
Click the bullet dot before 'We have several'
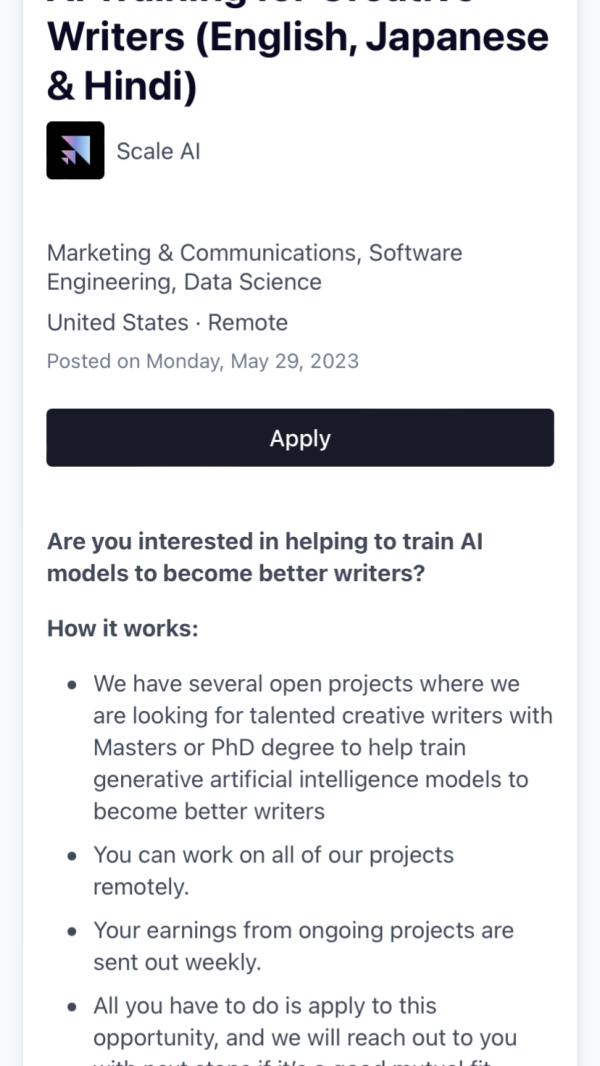point(72,686)
